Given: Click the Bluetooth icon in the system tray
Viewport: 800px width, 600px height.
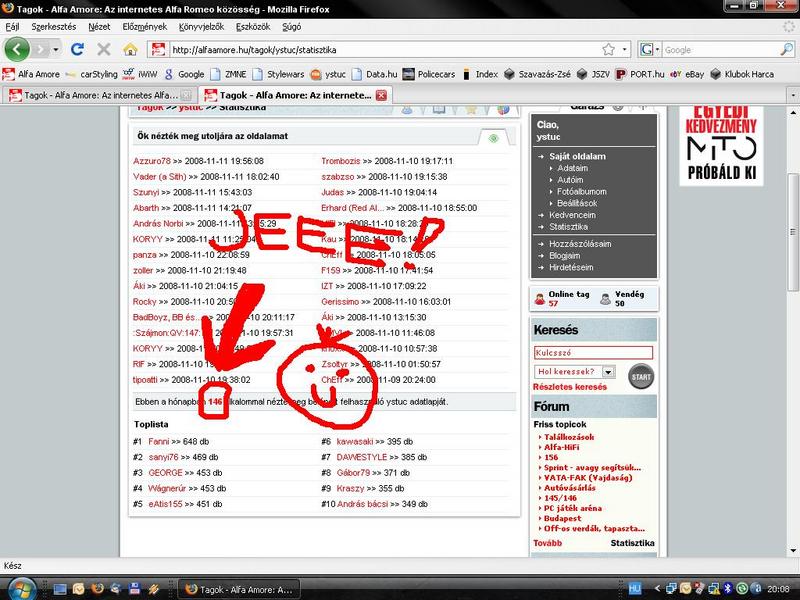Looking at the screenshot, I should [728, 588].
